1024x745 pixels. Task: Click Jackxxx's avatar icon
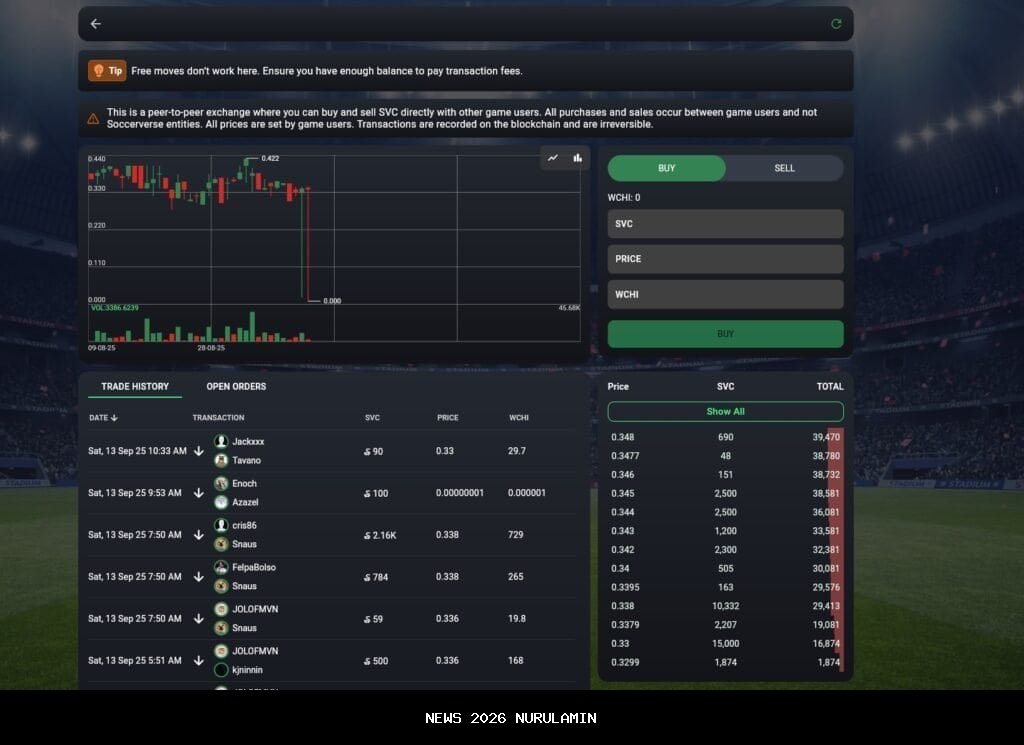[221, 441]
